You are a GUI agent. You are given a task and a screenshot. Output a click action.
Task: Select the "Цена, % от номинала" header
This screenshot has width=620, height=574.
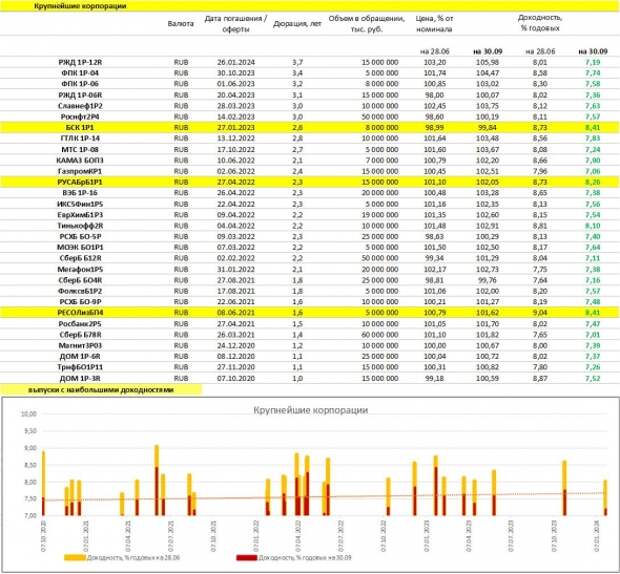(434, 24)
